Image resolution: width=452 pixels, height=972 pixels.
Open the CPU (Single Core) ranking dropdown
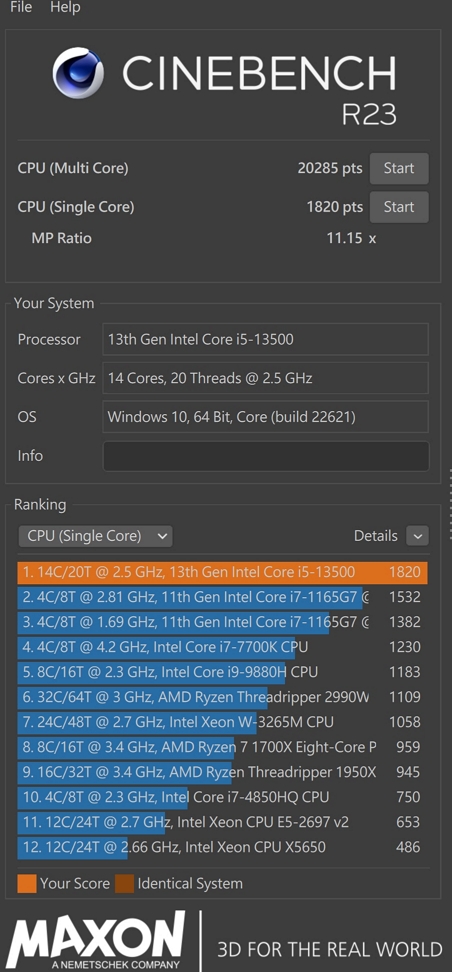point(95,536)
